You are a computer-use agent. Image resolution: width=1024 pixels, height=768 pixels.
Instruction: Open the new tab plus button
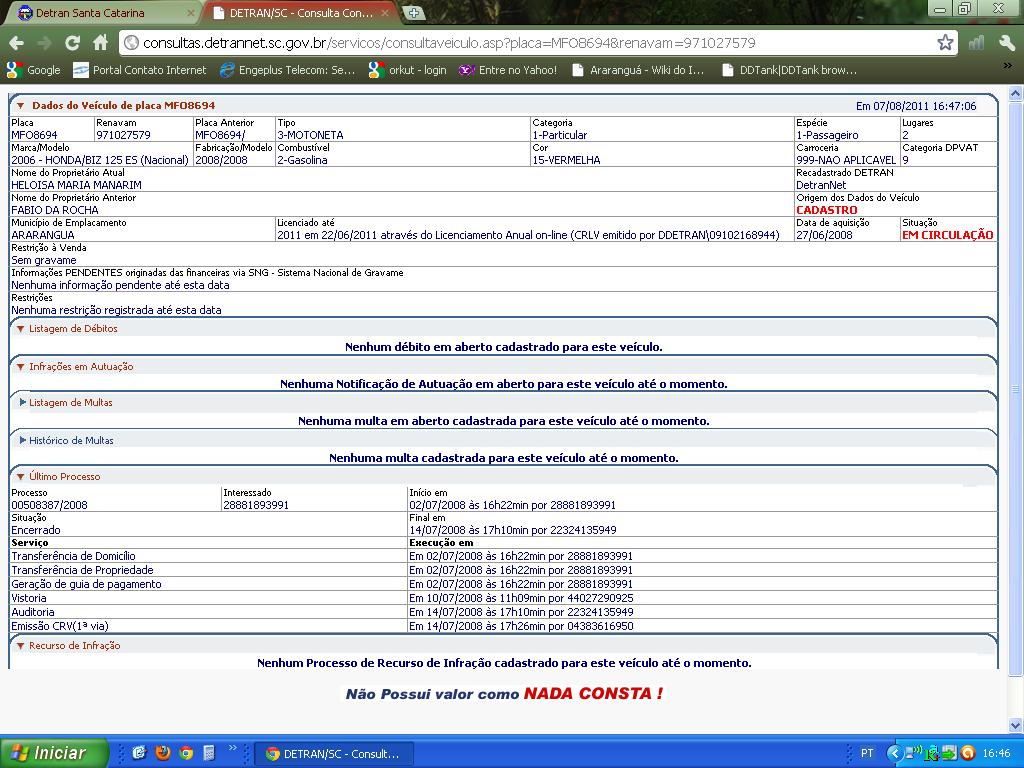coord(414,13)
